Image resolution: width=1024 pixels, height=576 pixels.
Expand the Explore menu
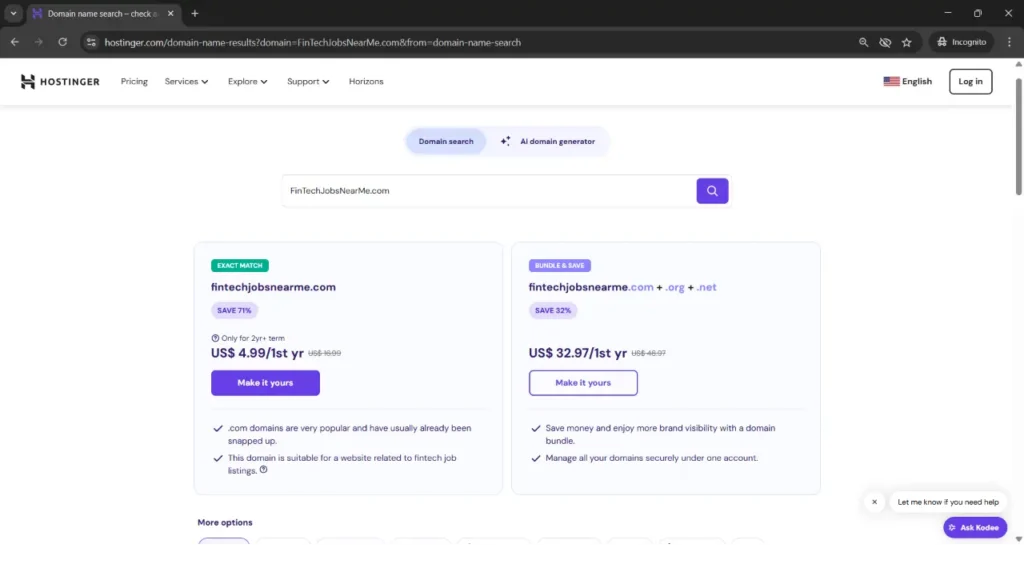tap(248, 82)
